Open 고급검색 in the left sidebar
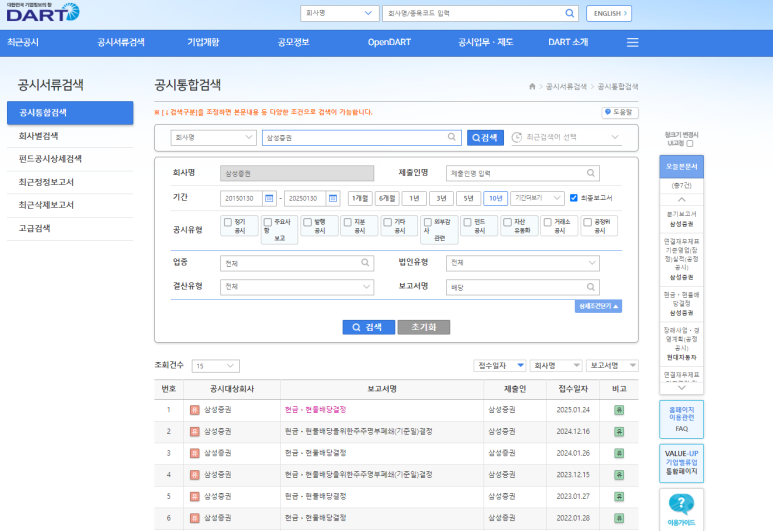This screenshot has width=773, height=531. [35, 228]
